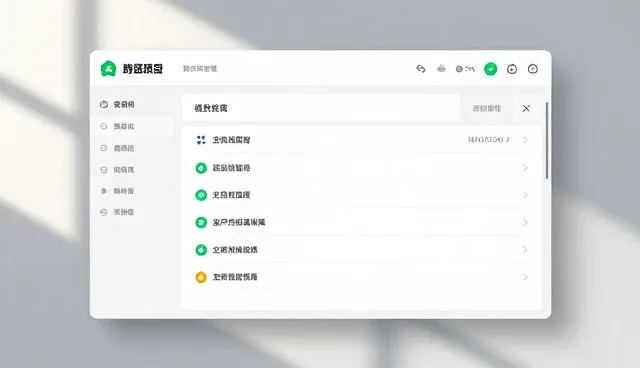Click the circled plus icon in header
Viewport: 640px width, 368px height.
pos(512,69)
